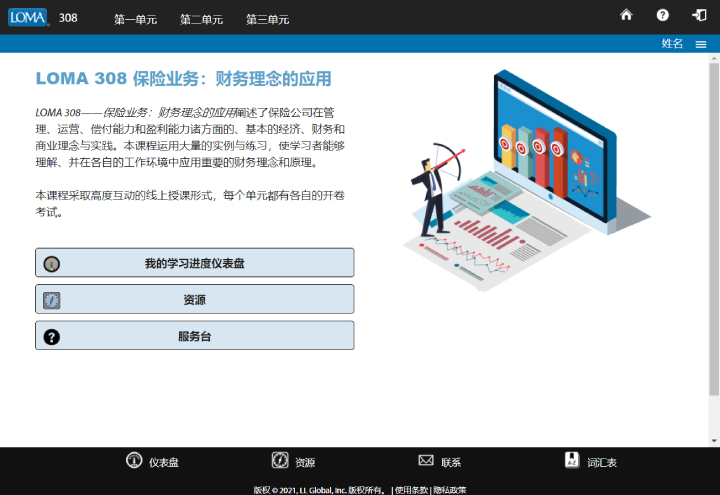
Task: Open the 服务台 button
Action: click(195, 335)
